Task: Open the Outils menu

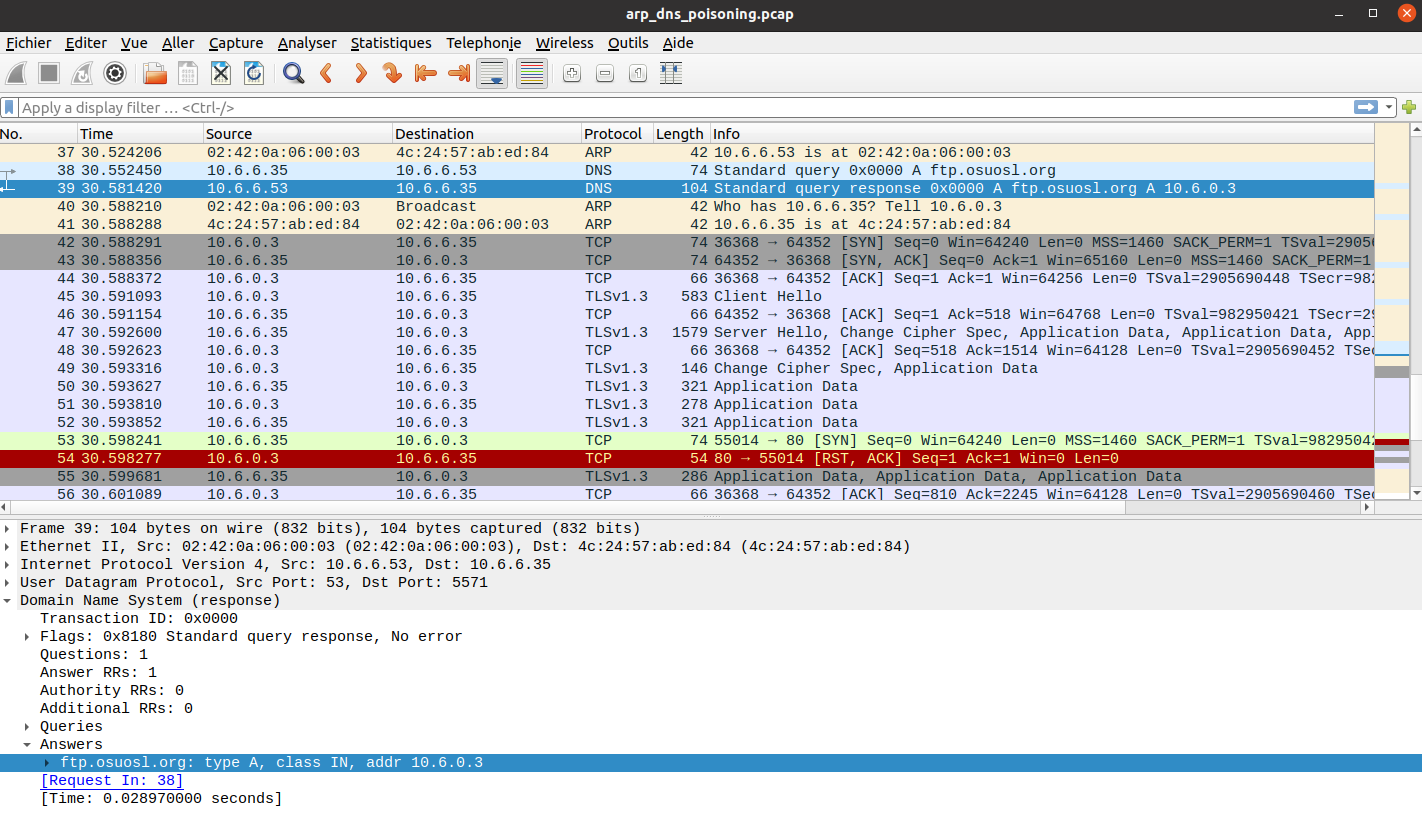Action: [628, 43]
